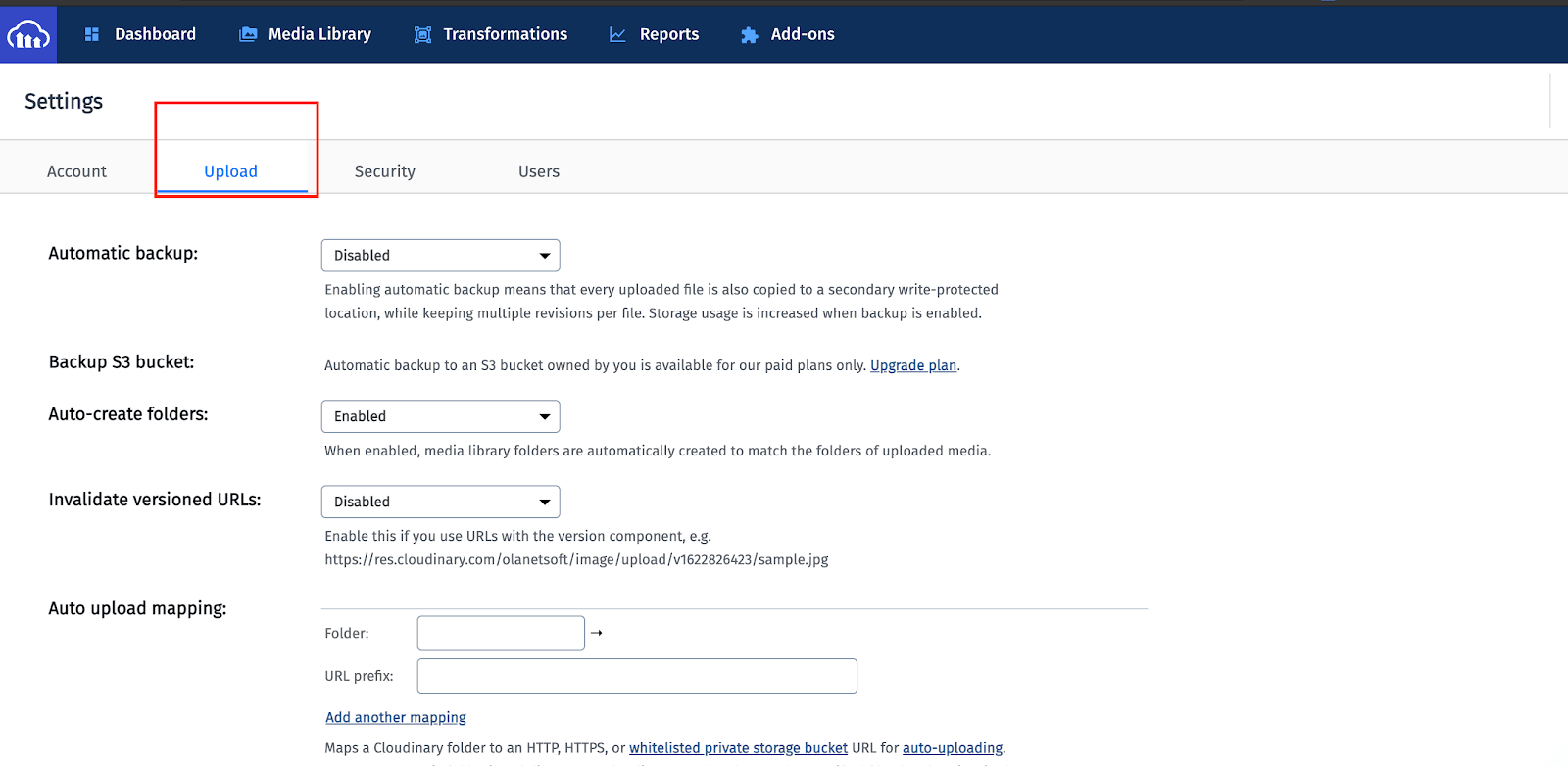The width and height of the screenshot is (1568, 766).
Task: Click the Cloudinary cloud logo
Action: click(28, 35)
